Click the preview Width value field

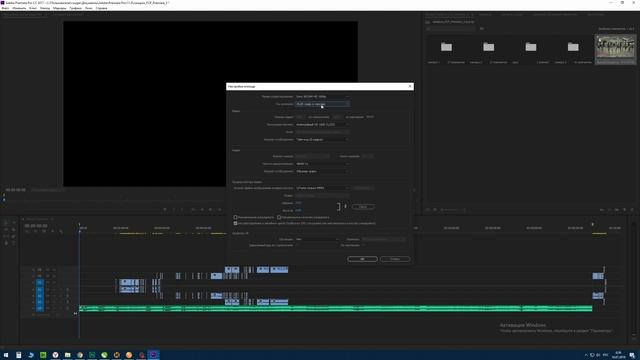[298, 203]
